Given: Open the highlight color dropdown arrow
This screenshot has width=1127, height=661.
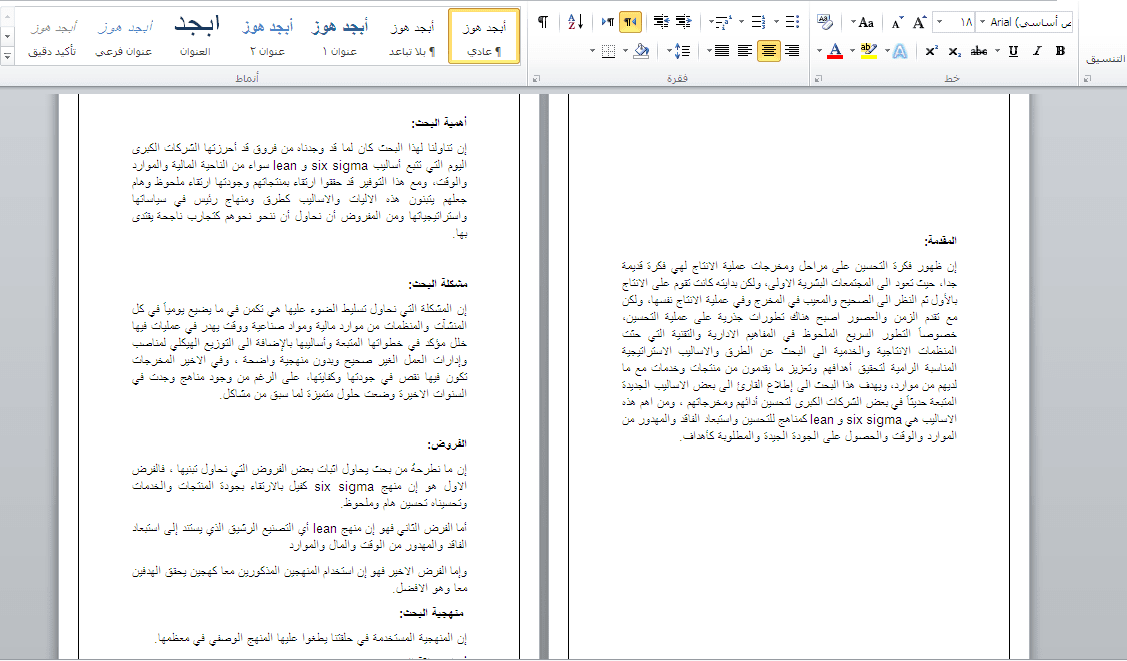Looking at the screenshot, I should [852, 51].
